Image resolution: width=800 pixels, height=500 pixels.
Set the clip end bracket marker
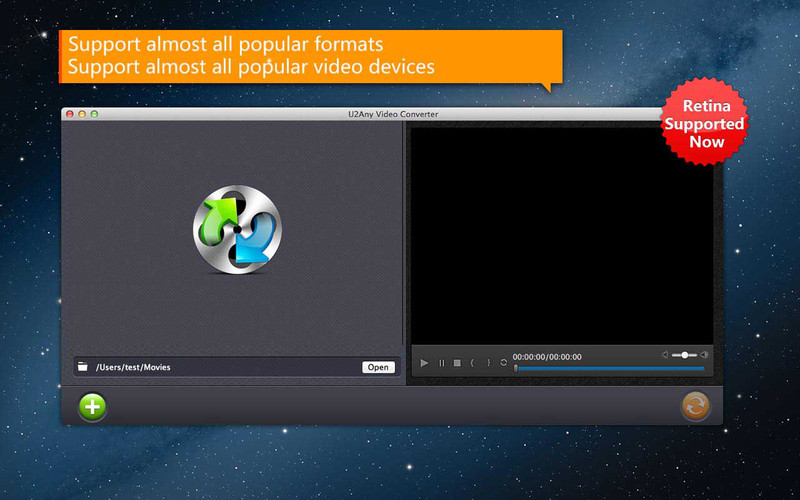click(488, 363)
